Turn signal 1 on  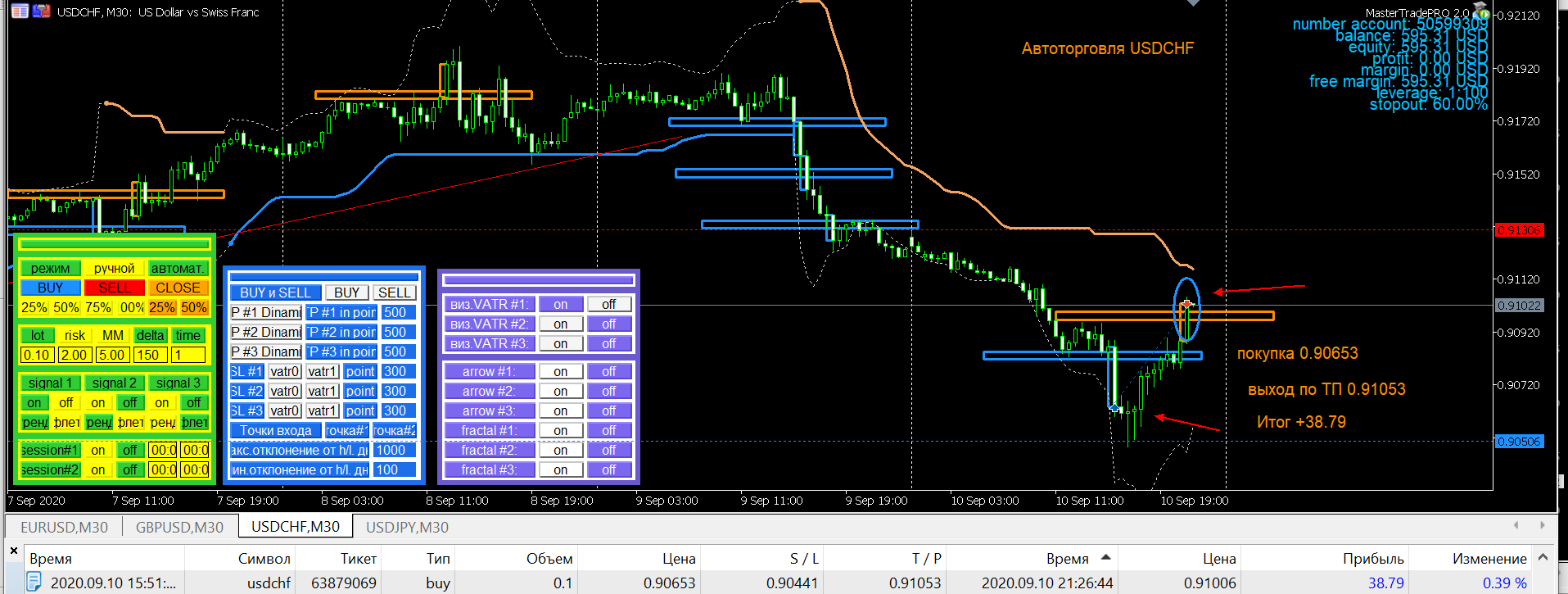coord(34,402)
